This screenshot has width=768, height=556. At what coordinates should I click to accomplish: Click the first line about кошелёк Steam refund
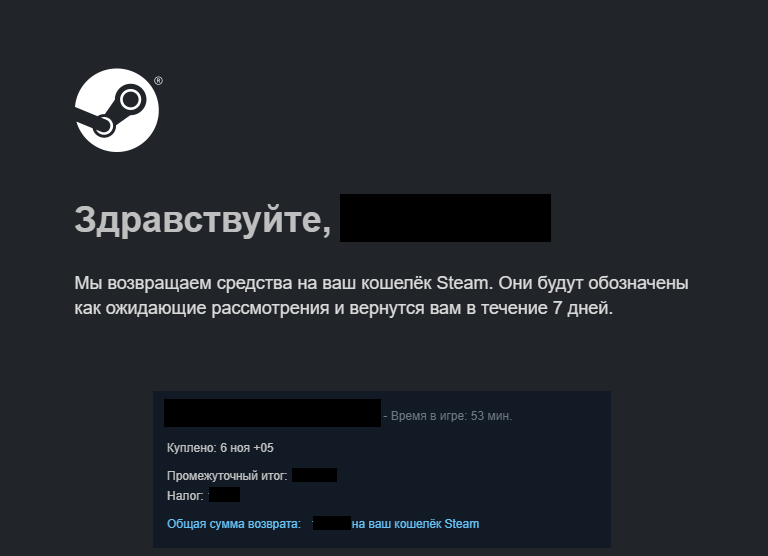[381, 283]
